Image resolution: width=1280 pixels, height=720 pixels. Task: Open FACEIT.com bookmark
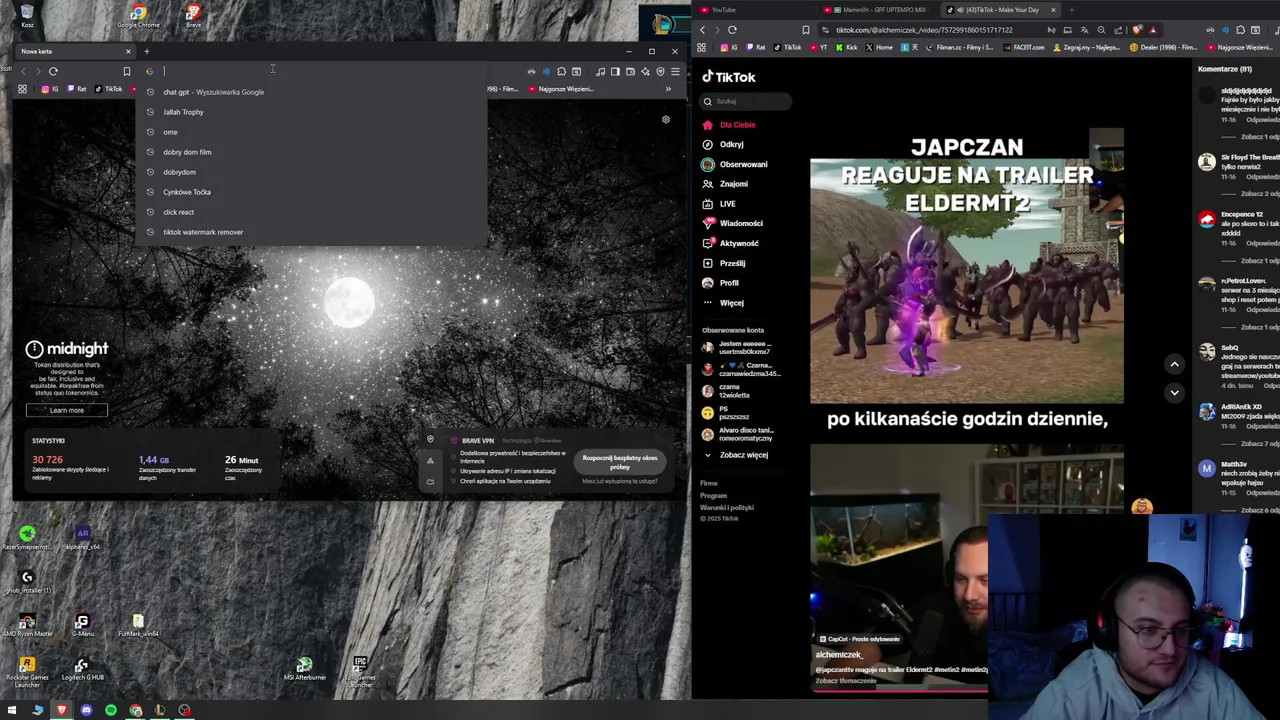point(1023,47)
